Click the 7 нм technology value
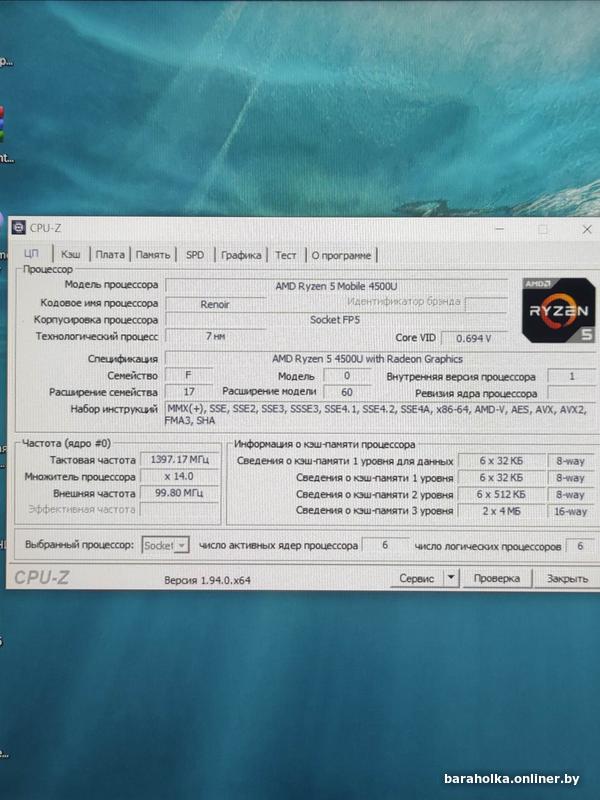The image size is (600, 800). tap(215, 336)
